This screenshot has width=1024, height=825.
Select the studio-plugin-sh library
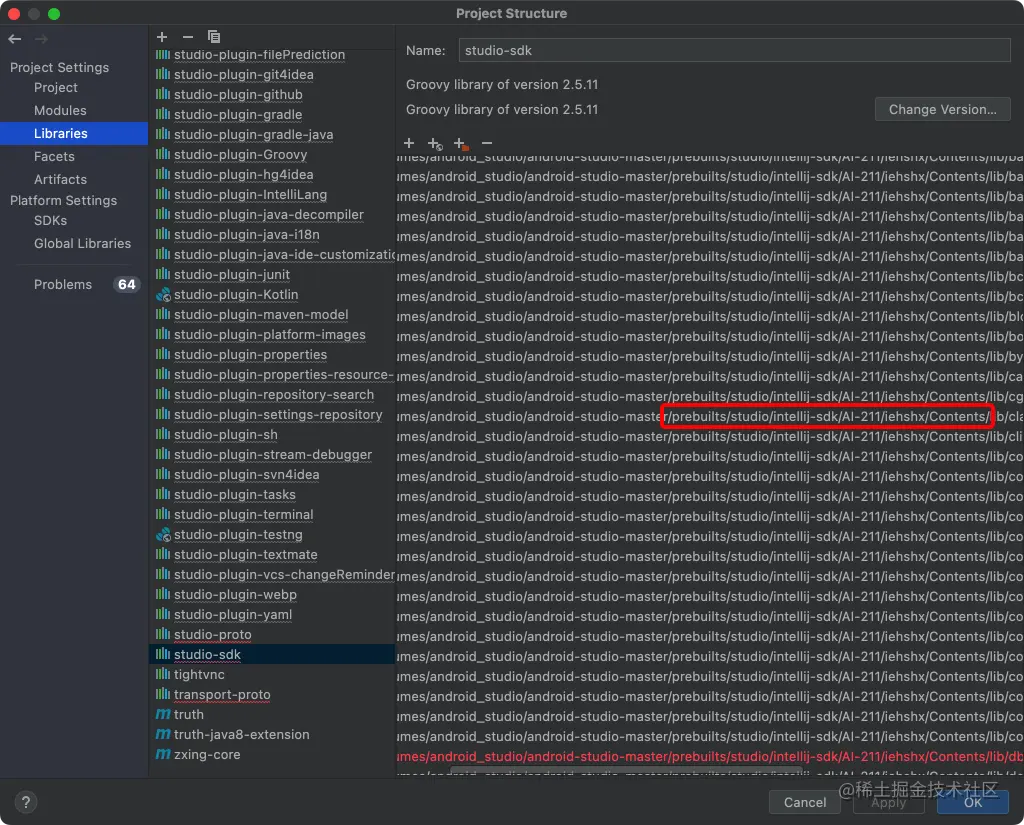pyautogui.click(x=225, y=434)
